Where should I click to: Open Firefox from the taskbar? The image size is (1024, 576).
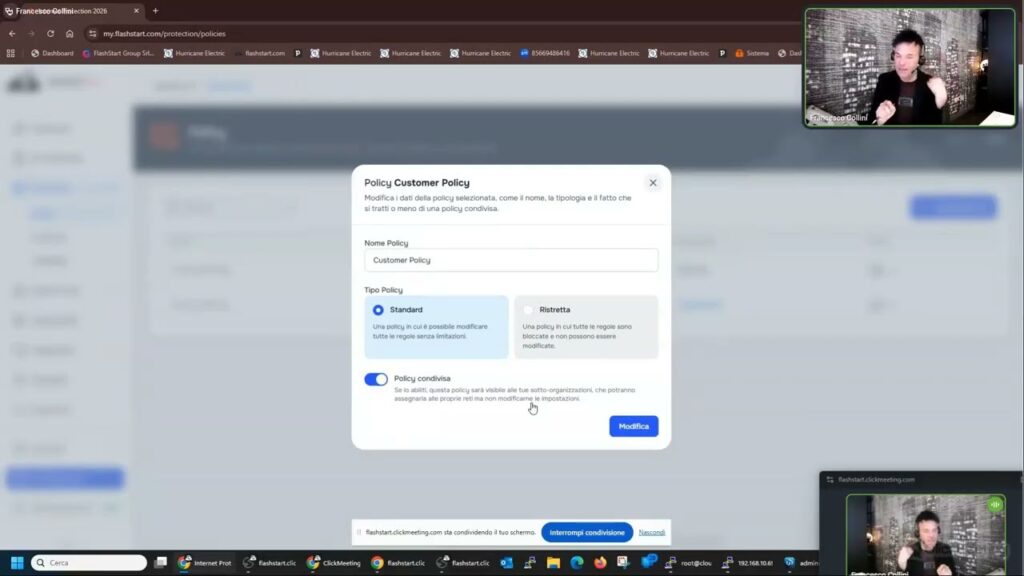(x=600, y=562)
